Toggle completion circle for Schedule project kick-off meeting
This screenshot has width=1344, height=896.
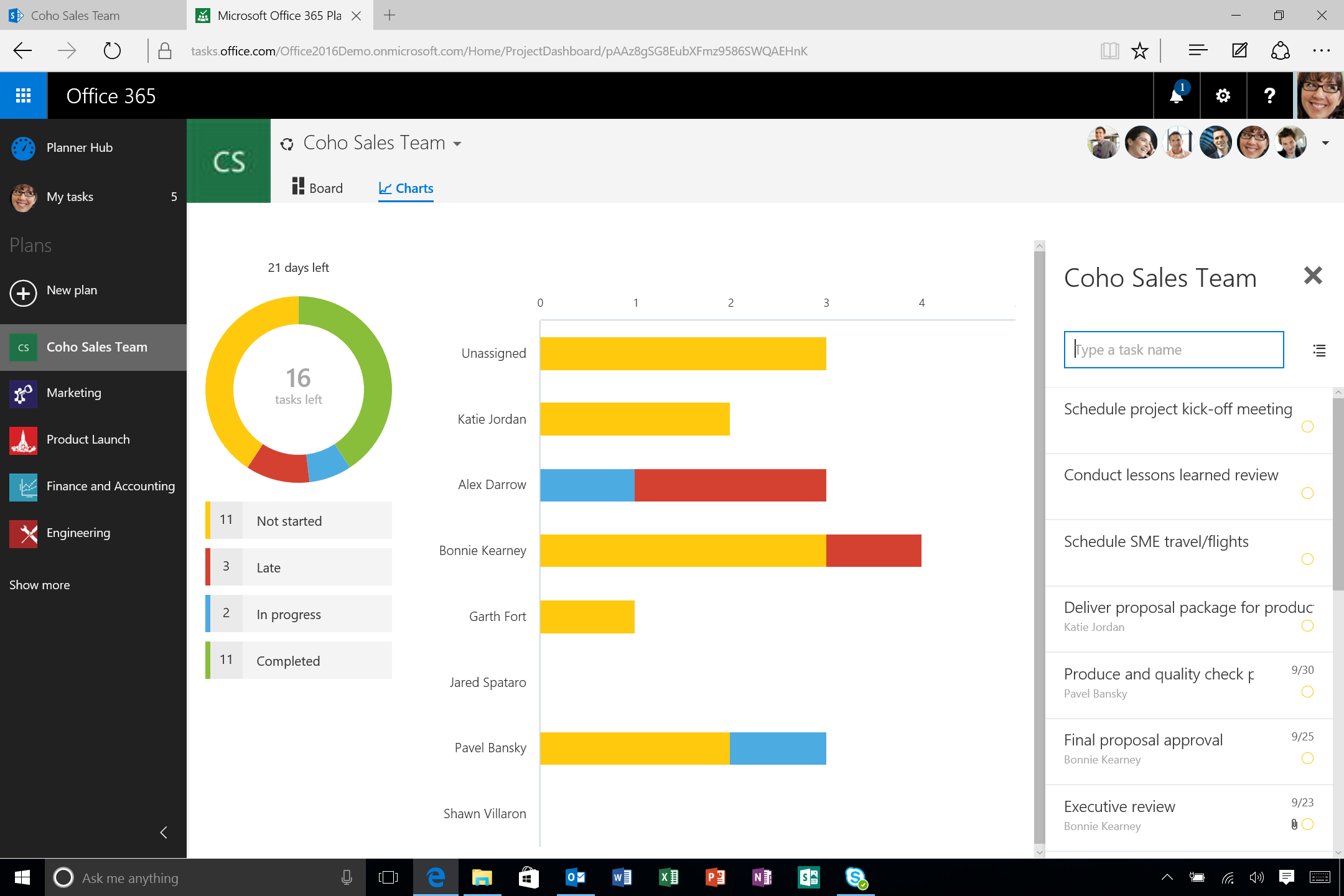coord(1308,427)
